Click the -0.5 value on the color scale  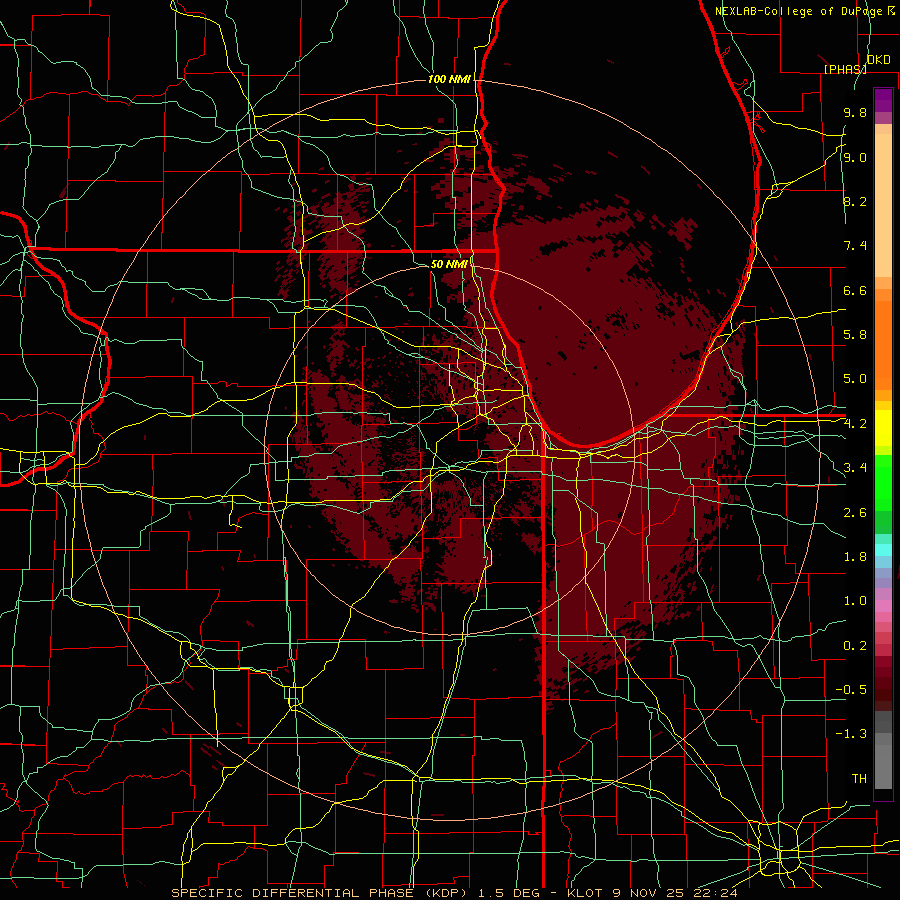pos(851,690)
